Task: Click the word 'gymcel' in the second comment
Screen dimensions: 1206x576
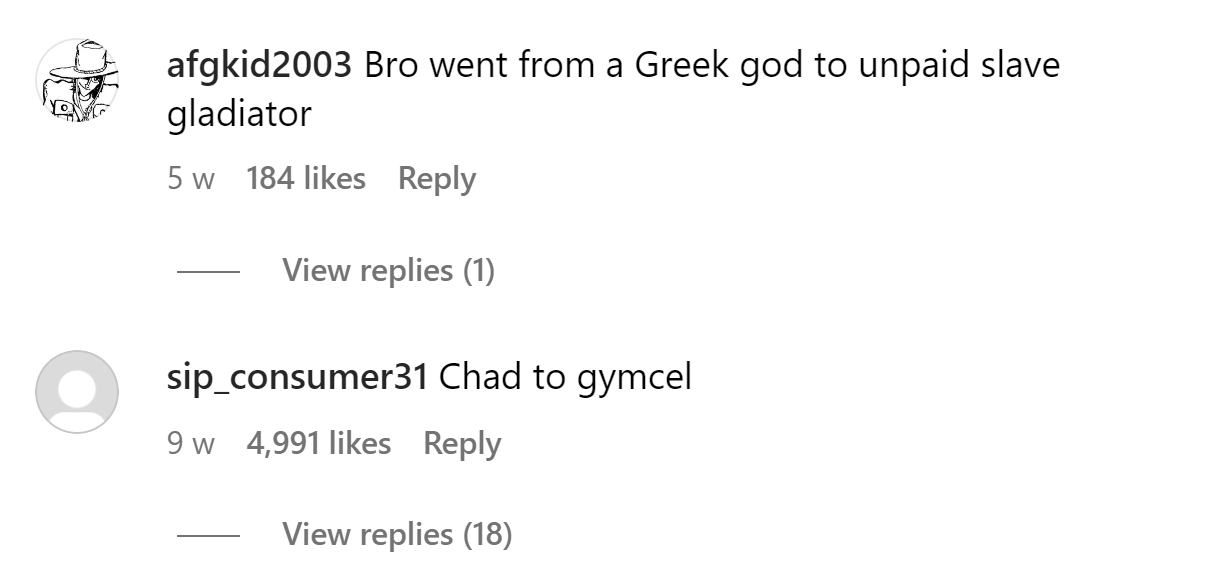Action: coord(634,377)
